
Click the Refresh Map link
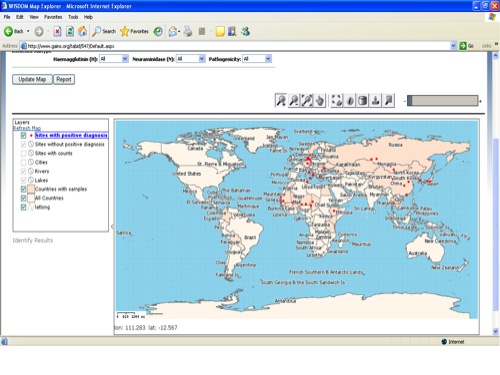[27, 128]
